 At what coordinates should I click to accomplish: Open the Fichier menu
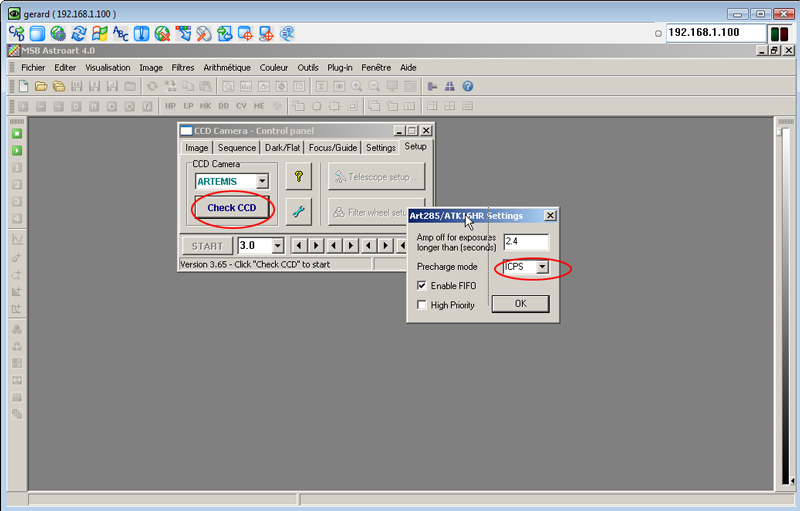pos(33,68)
